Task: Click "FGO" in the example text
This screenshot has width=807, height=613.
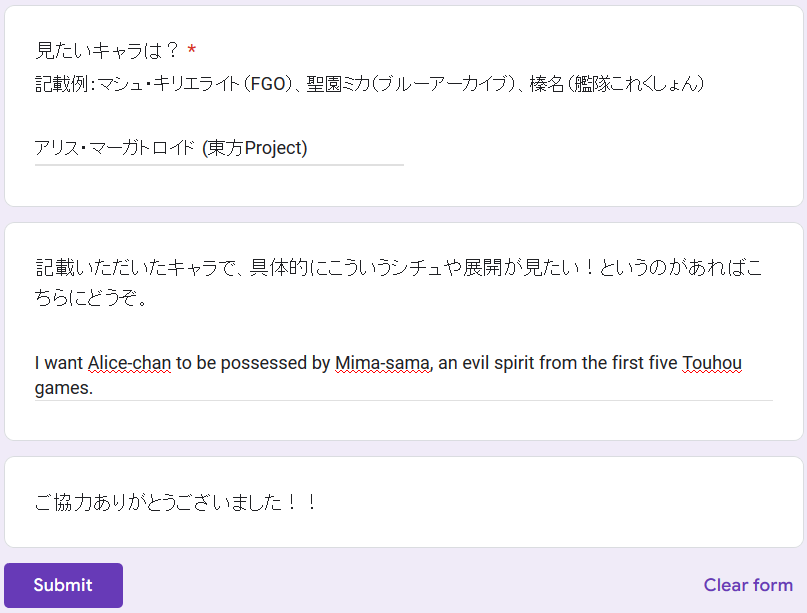Action: click(267, 84)
